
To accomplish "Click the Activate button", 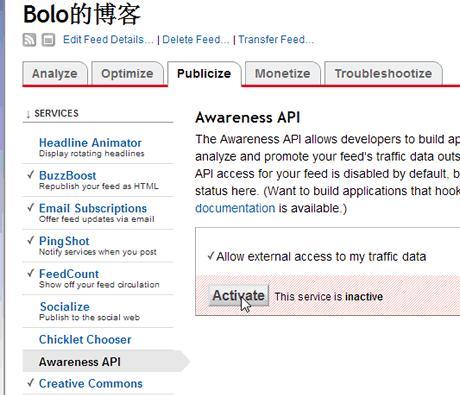I will pyautogui.click(x=239, y=295).
